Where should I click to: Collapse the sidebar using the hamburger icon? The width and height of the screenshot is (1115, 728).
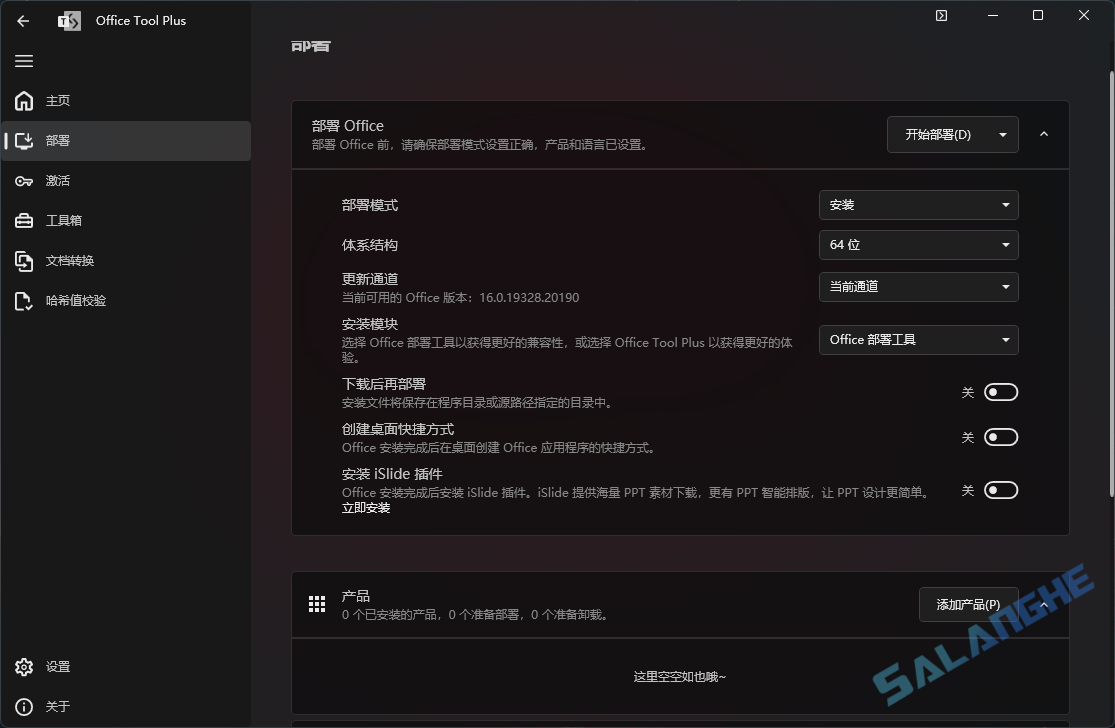(x=24, y=61)
